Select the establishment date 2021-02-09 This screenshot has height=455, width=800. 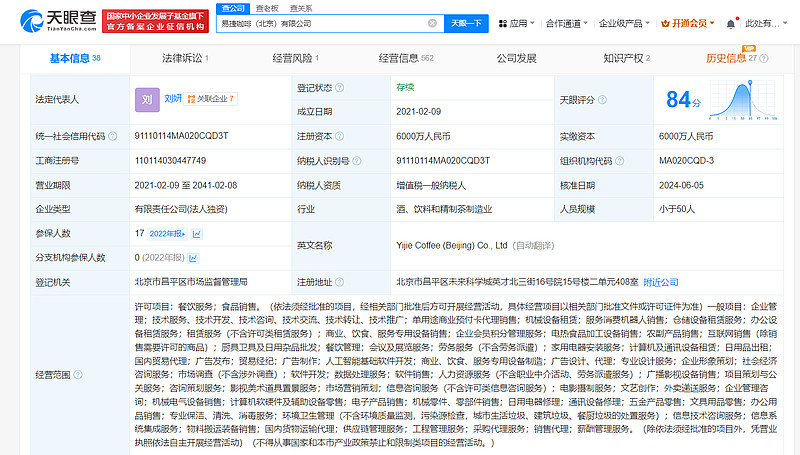click(418, 112)
